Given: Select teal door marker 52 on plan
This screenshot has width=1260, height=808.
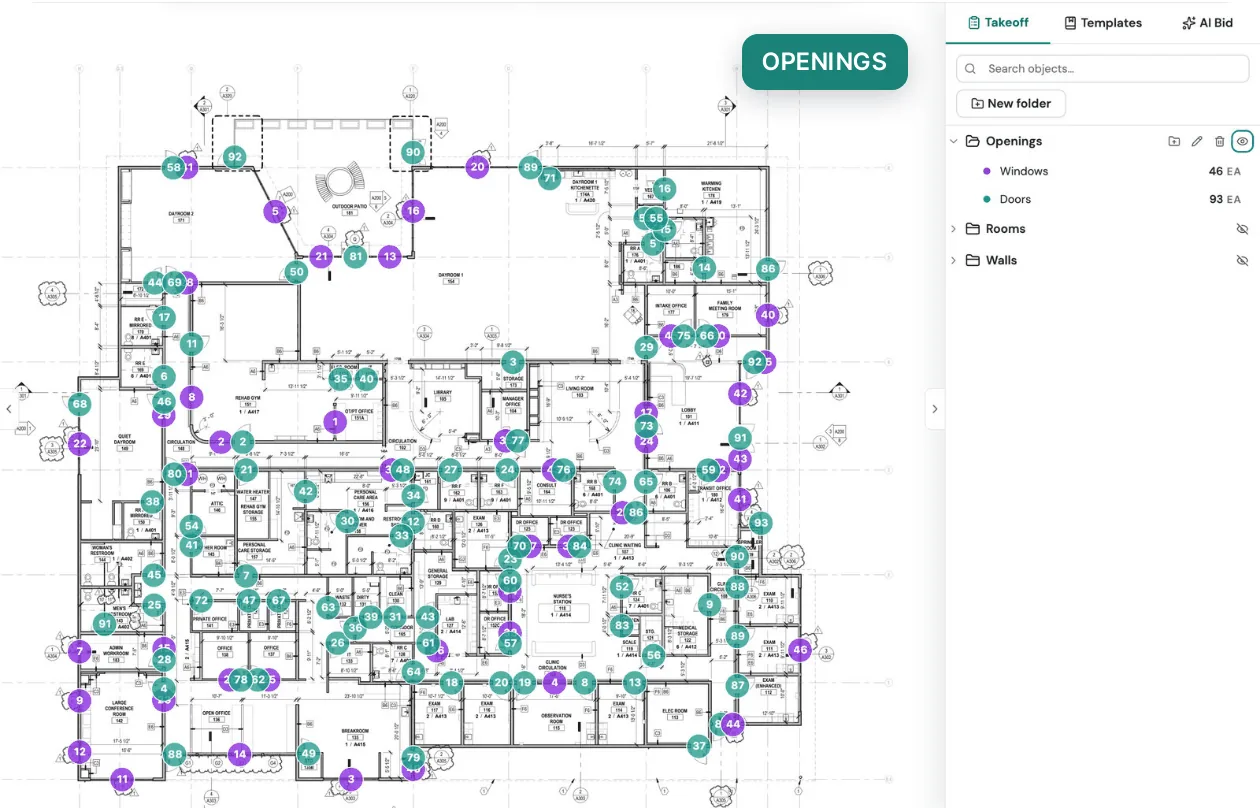Looking at the screenshot, I should tap(622, 587).
